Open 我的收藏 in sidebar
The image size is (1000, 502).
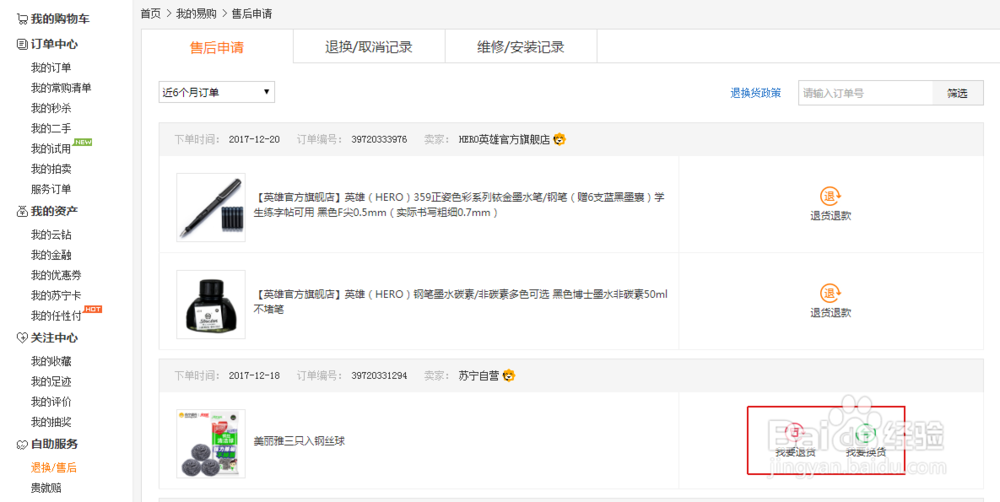pos(51,362)
